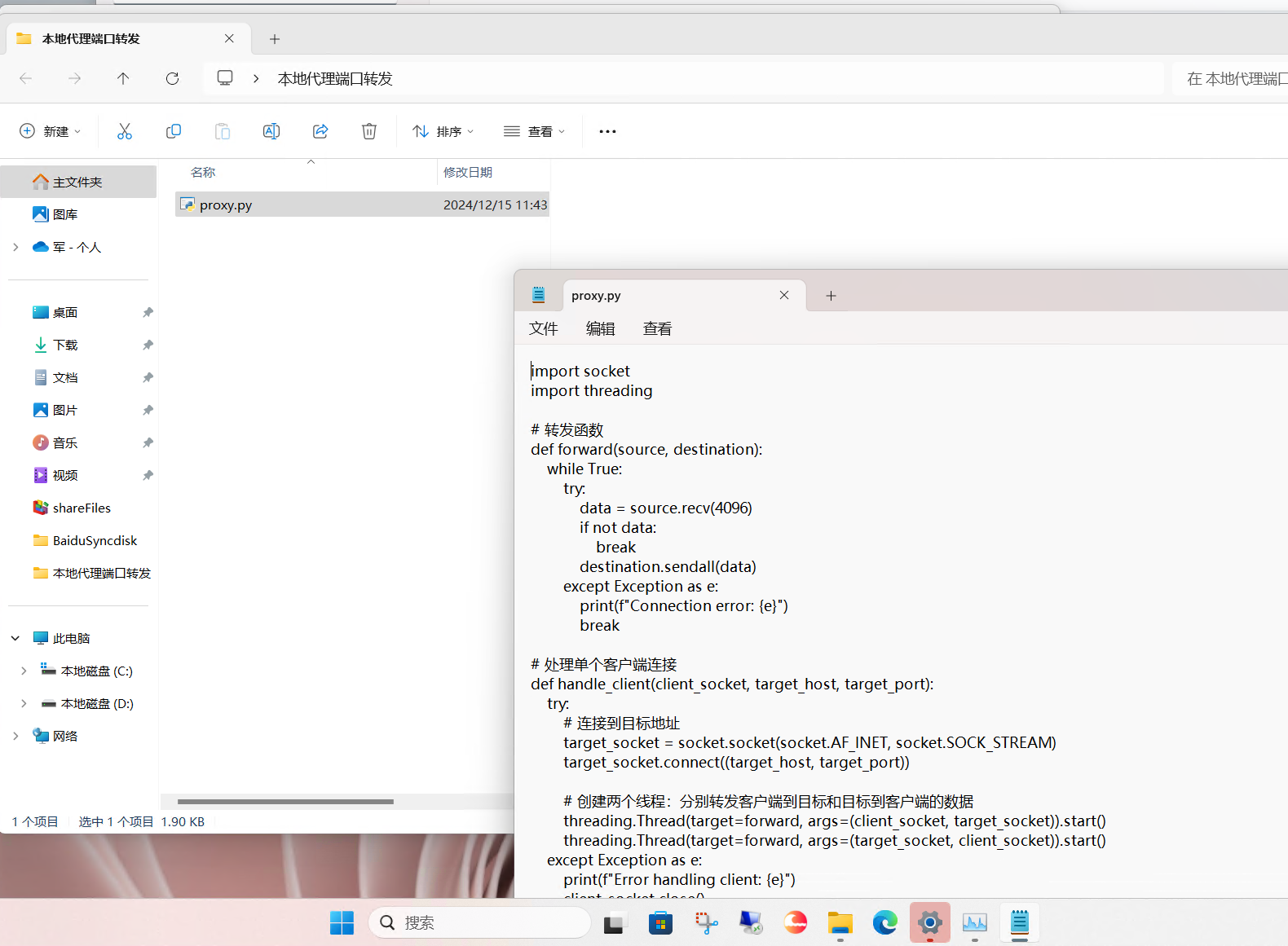Click the Paste clipboard icon in Explorer toolbar
Image resolution: width=1288 pixels, height=946 pixels.
click(223, 131)
